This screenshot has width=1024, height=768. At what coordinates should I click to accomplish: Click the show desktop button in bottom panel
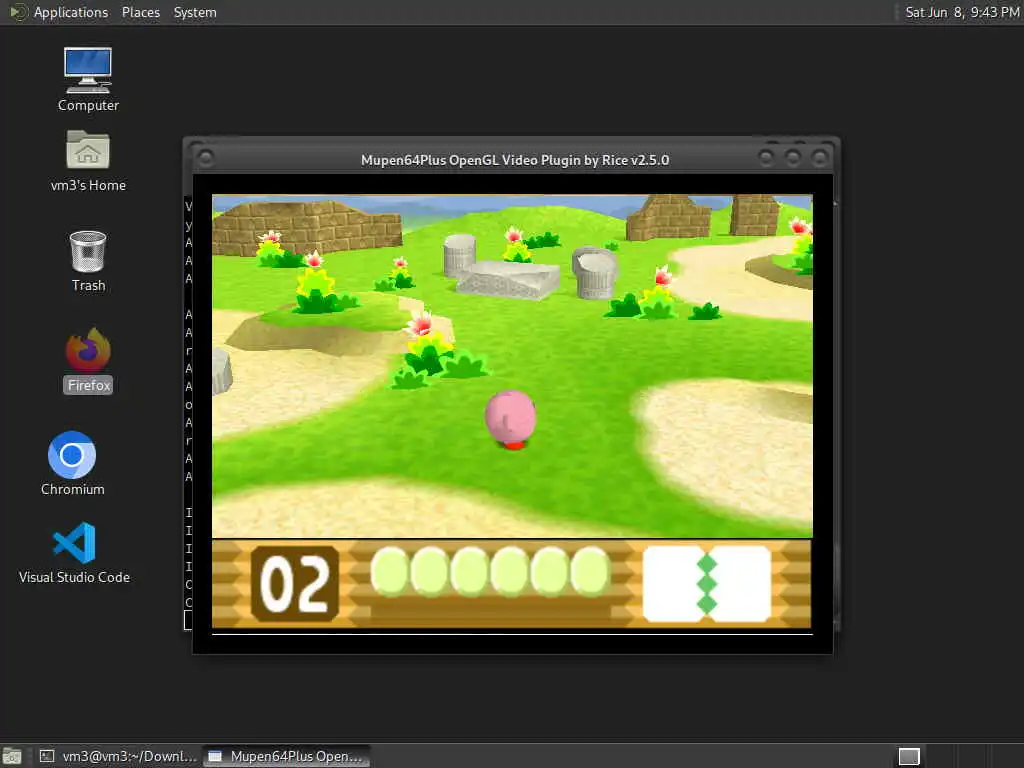(x=12, y=756)
